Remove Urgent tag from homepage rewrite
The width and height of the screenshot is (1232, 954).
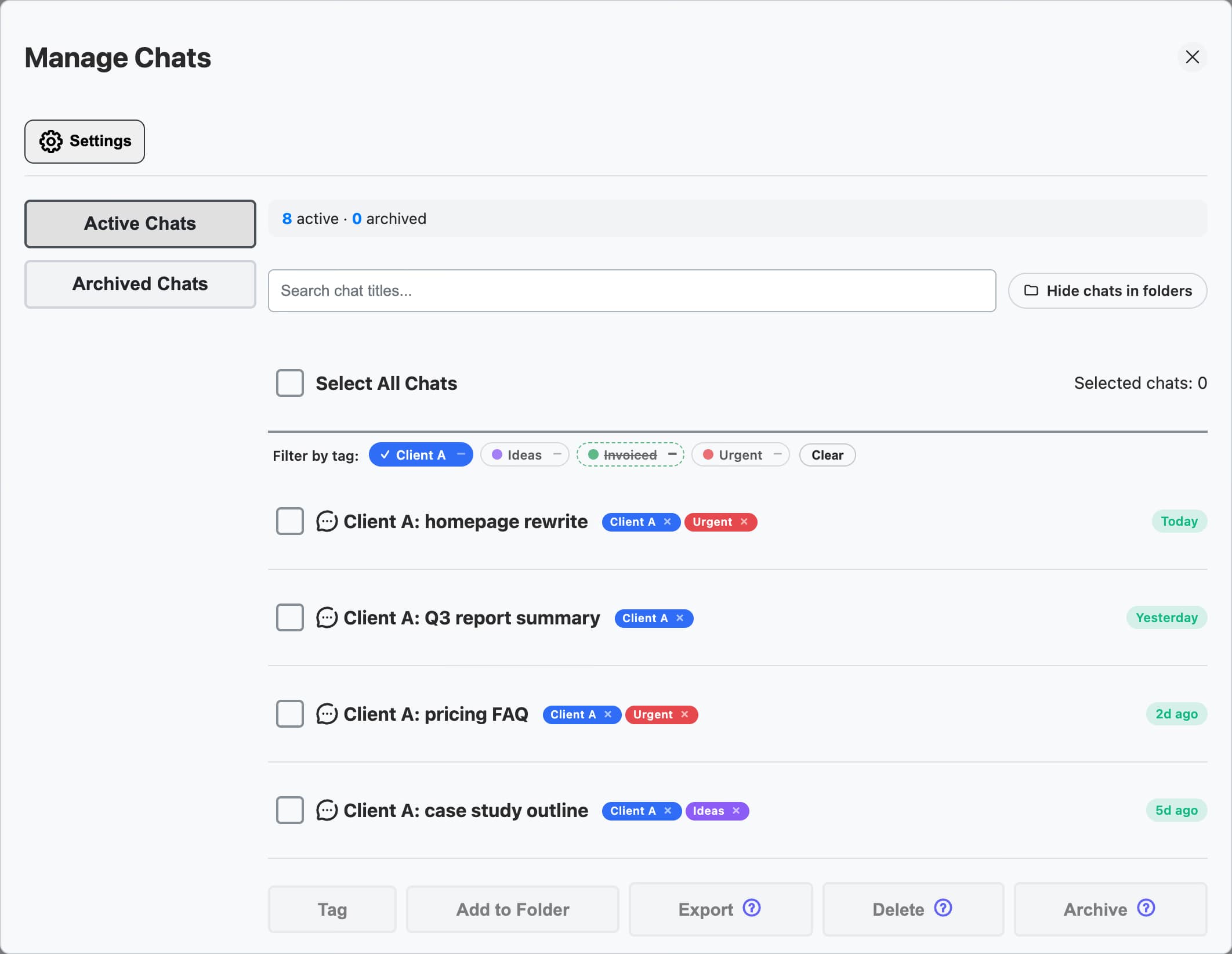[744, 522]
